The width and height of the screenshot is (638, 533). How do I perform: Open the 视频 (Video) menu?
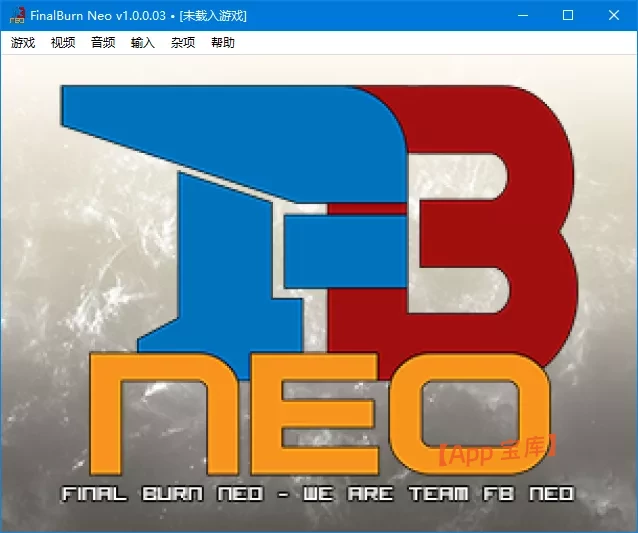point(63,42)
